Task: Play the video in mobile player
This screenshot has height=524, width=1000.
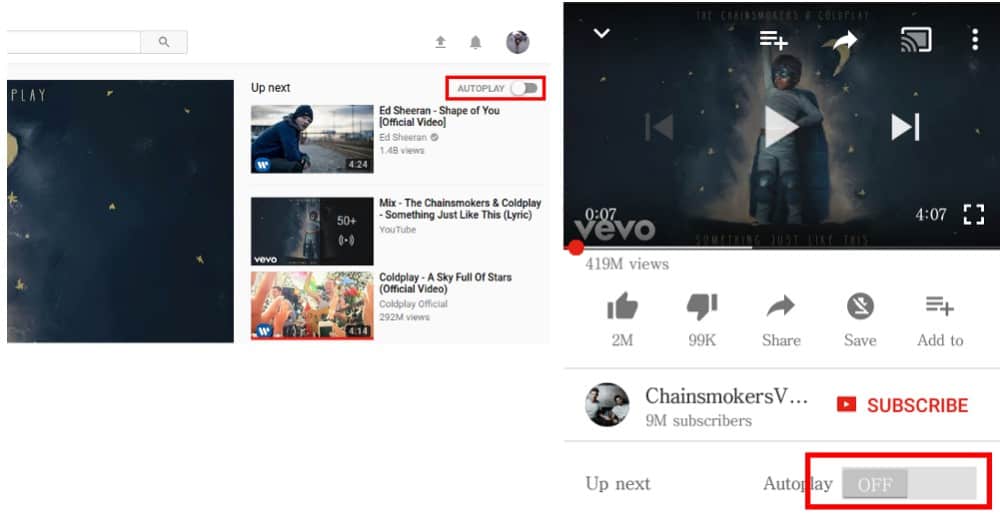Action: pos(781,127)
